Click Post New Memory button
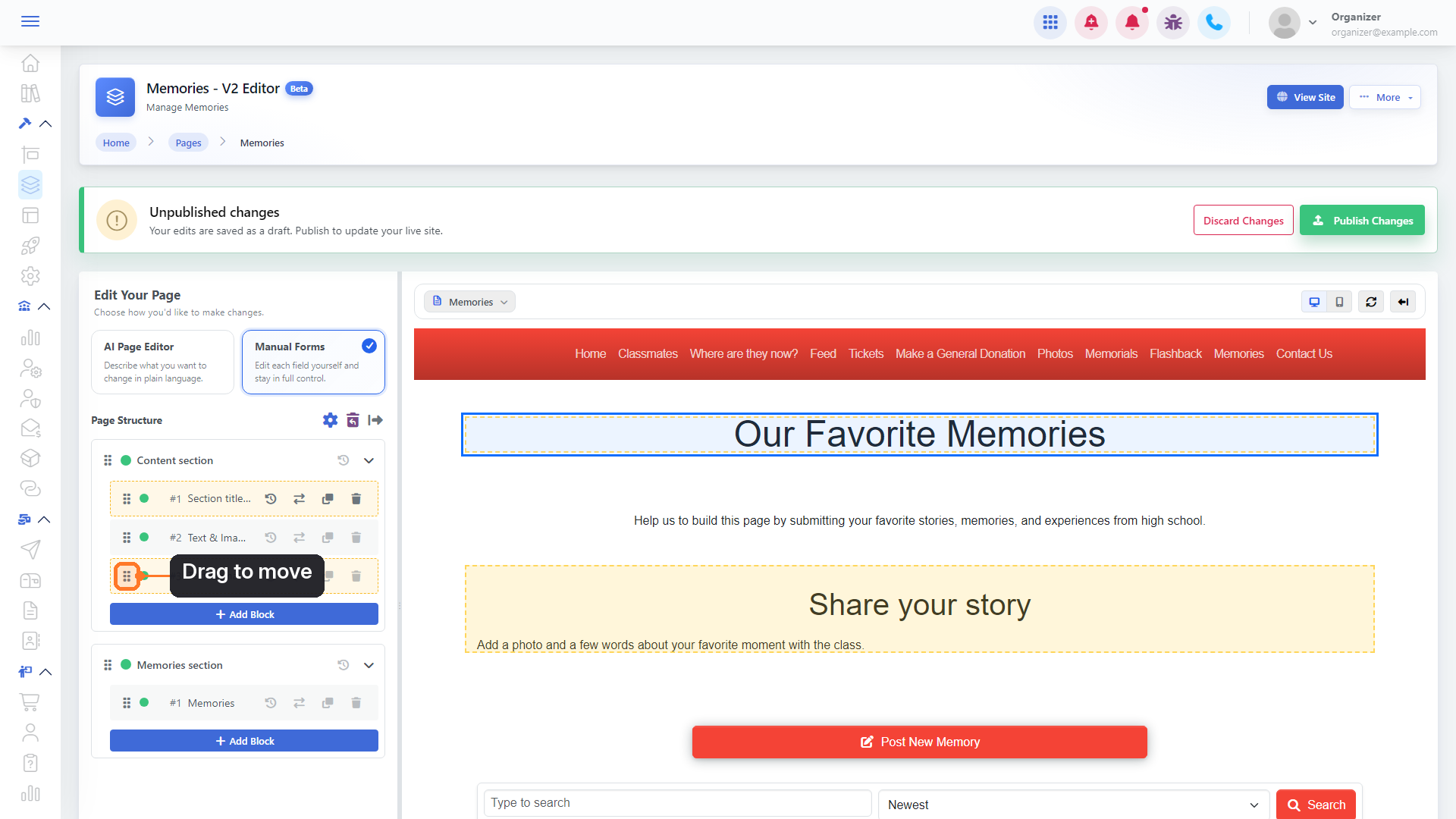Viewport: 1456px width, 819px height. coord(919,742)
